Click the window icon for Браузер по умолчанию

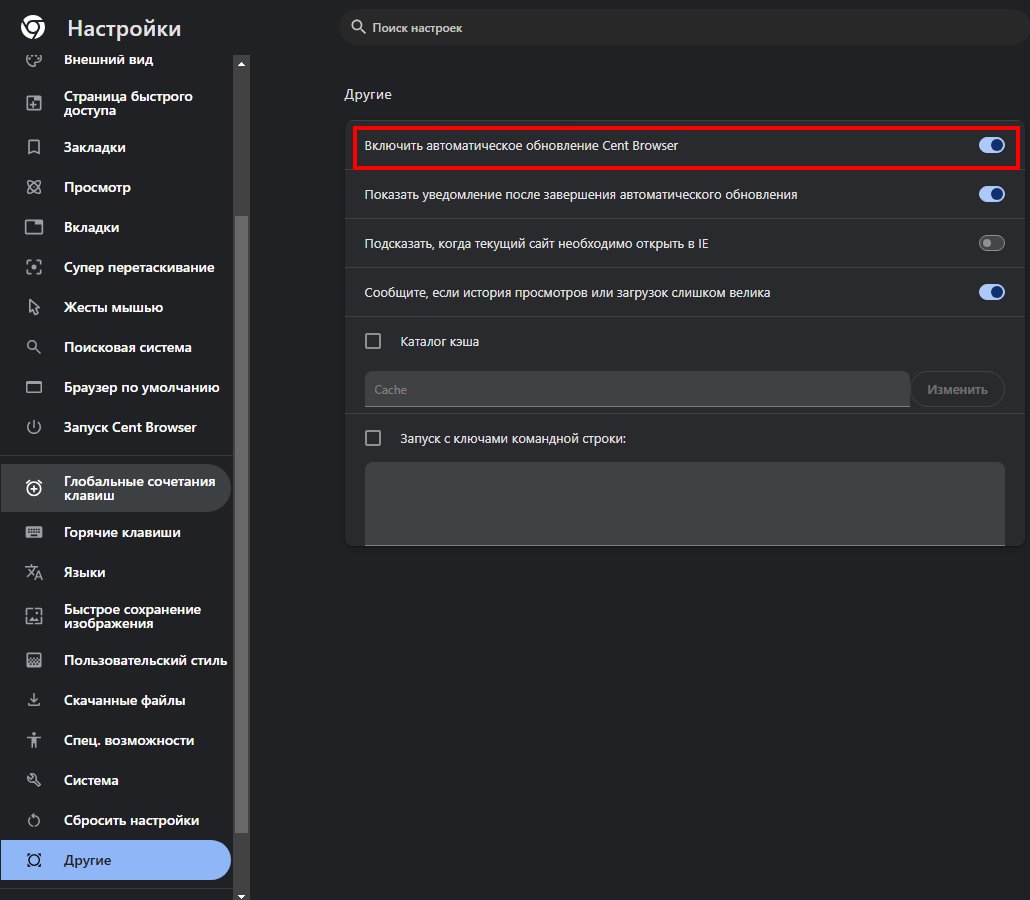(34, 388)
